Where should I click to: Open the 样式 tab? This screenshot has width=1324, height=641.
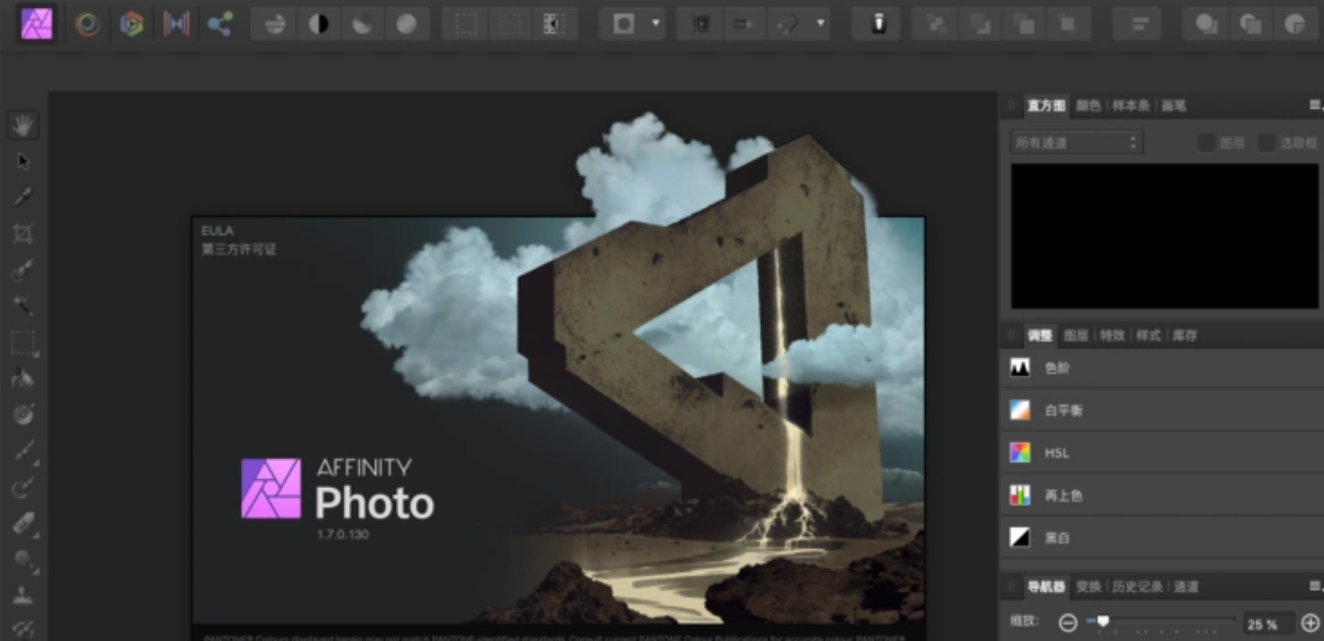1148,336
